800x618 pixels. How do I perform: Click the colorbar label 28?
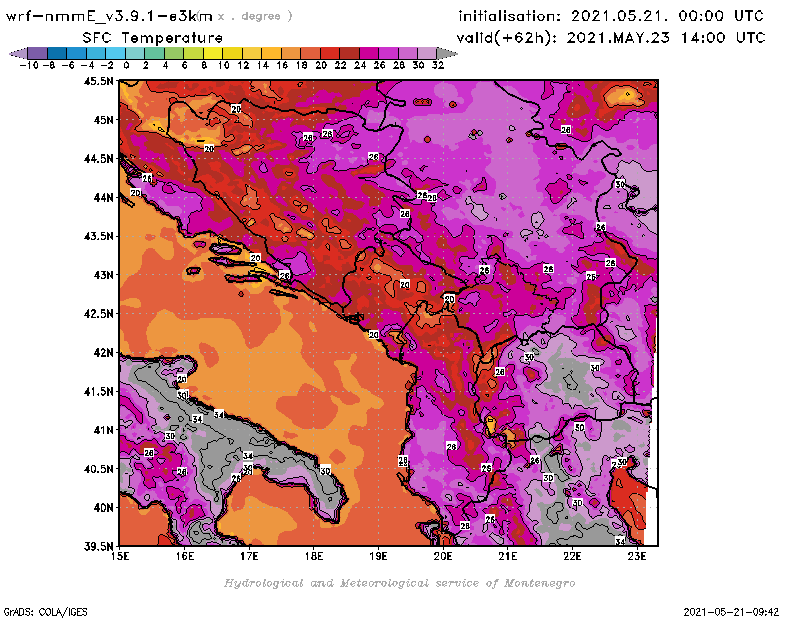[x=398, y=65]
